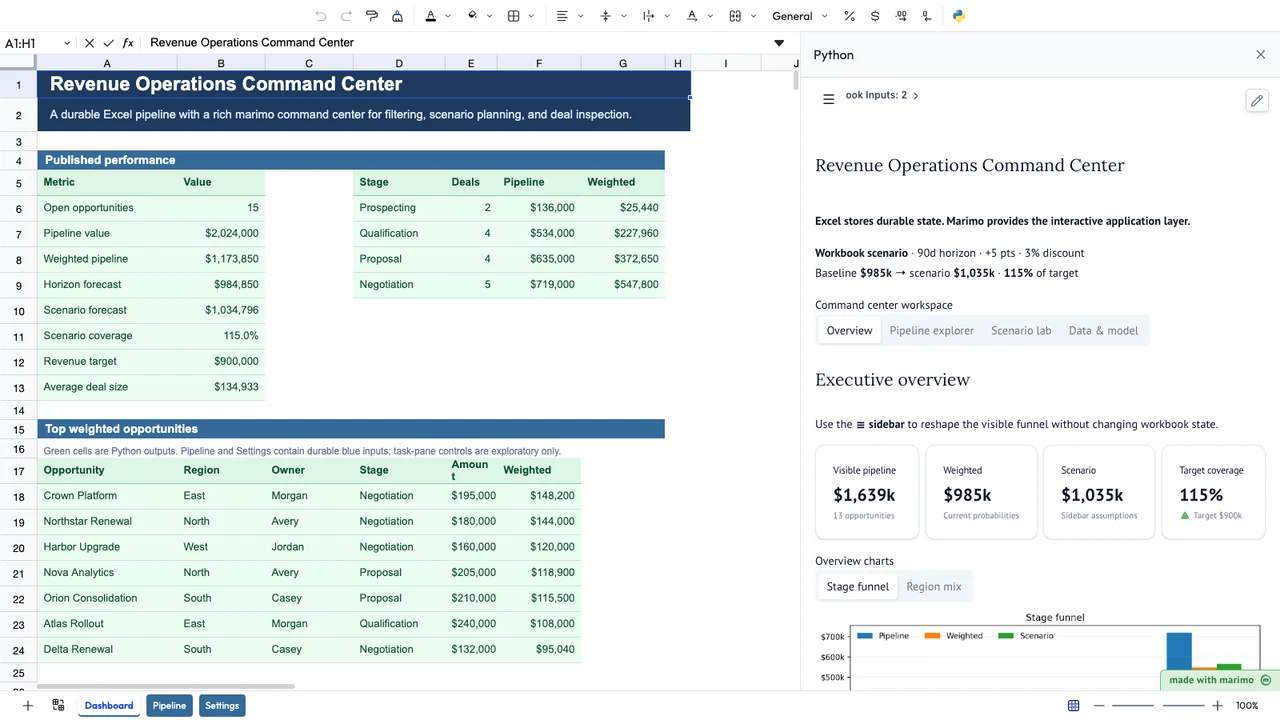1280x720 pixels.
Task: Decrease decimal places icon
Action: (x=927, y=16)
